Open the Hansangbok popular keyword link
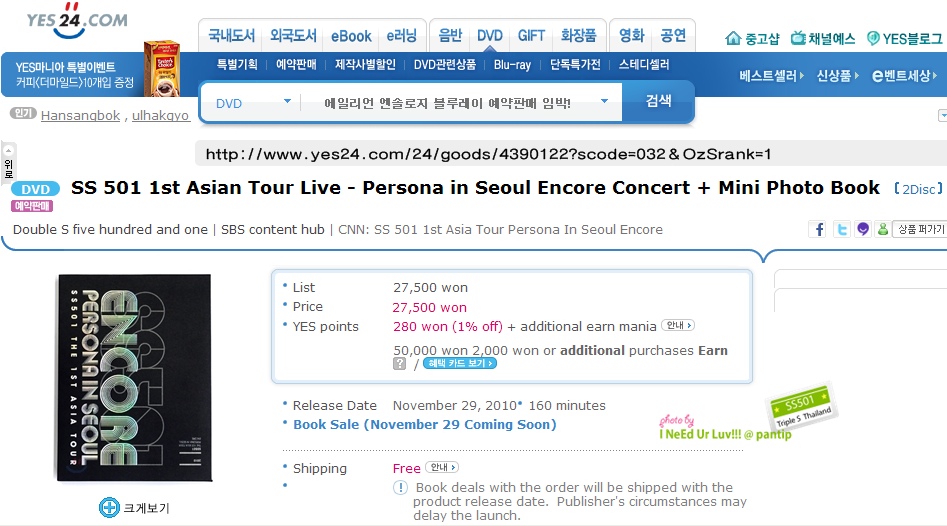Screen dimensions: 947x526 pos(80,115)
